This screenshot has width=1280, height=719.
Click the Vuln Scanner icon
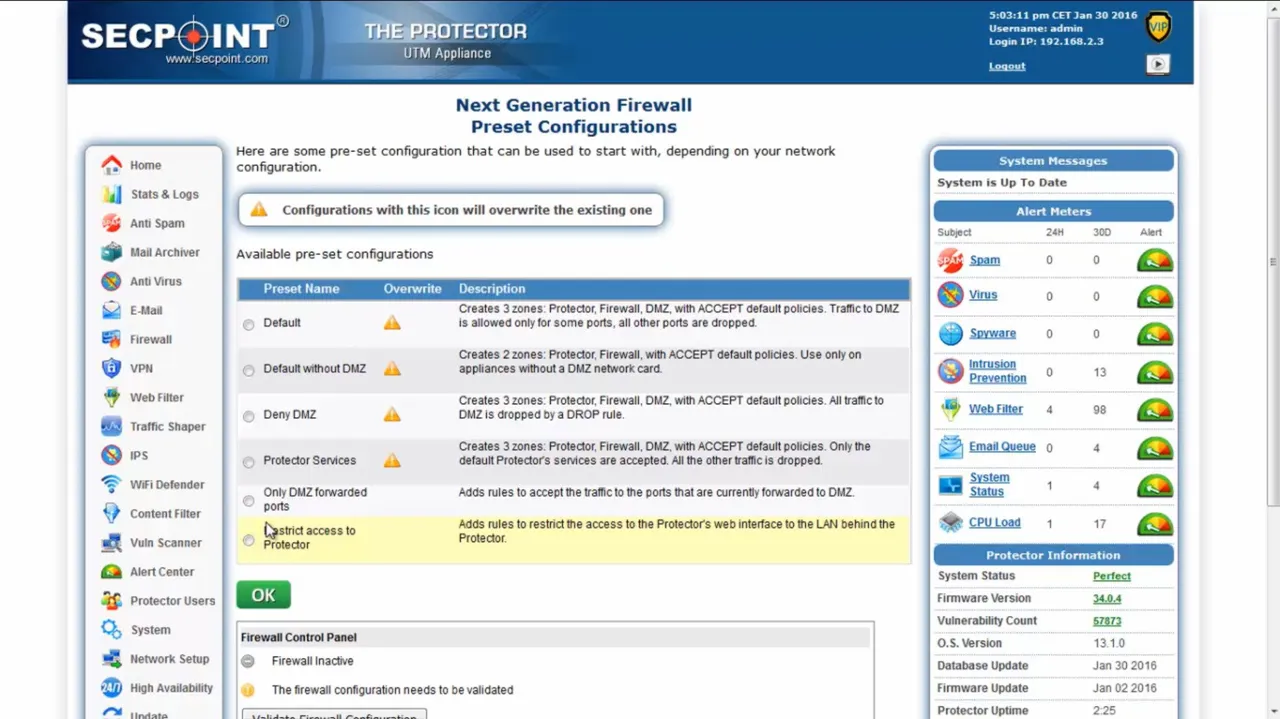tap(111, 542)
